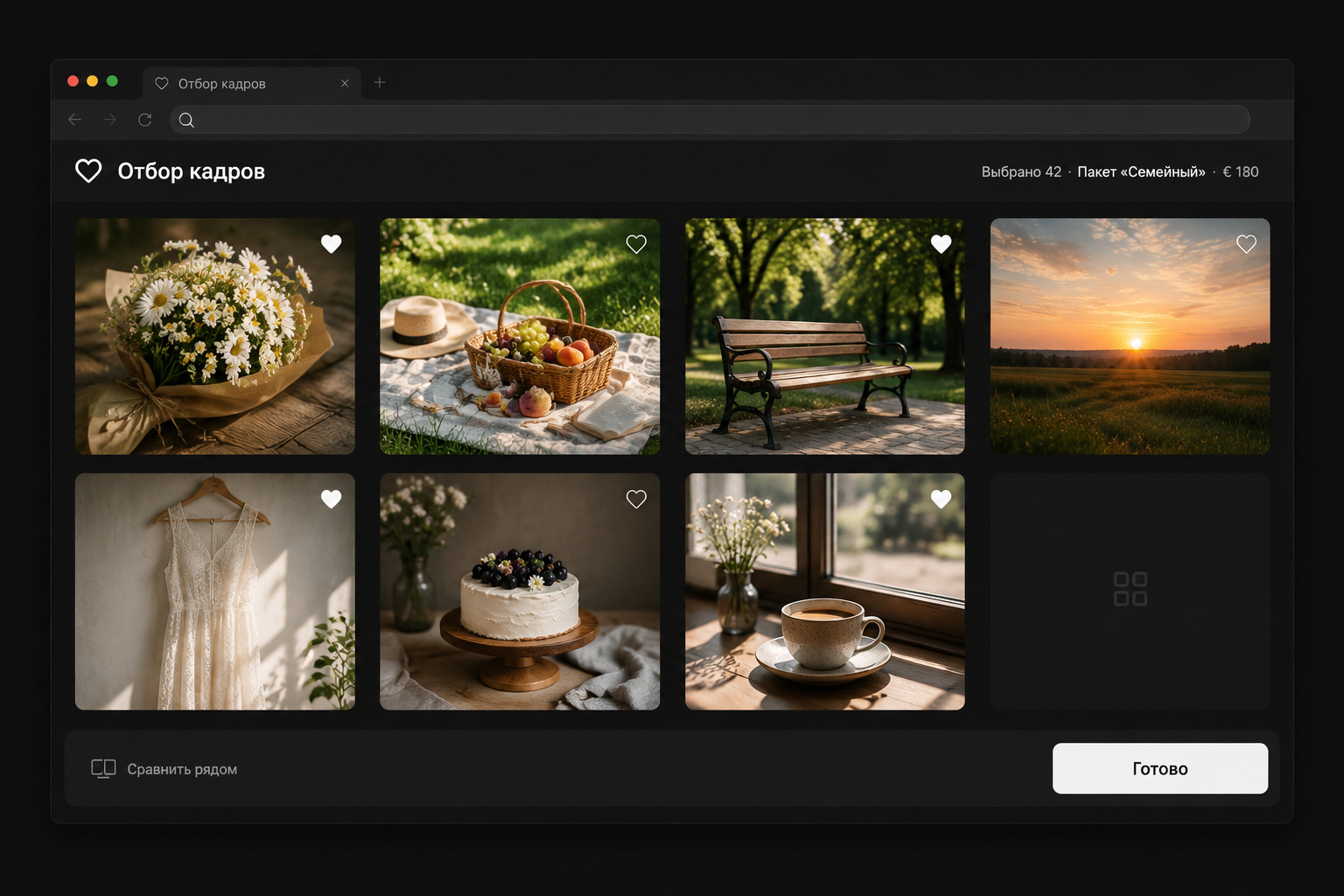Click the «€ 180» price
This screenshot has width=1344, height=896.
tap(1241, 171)
